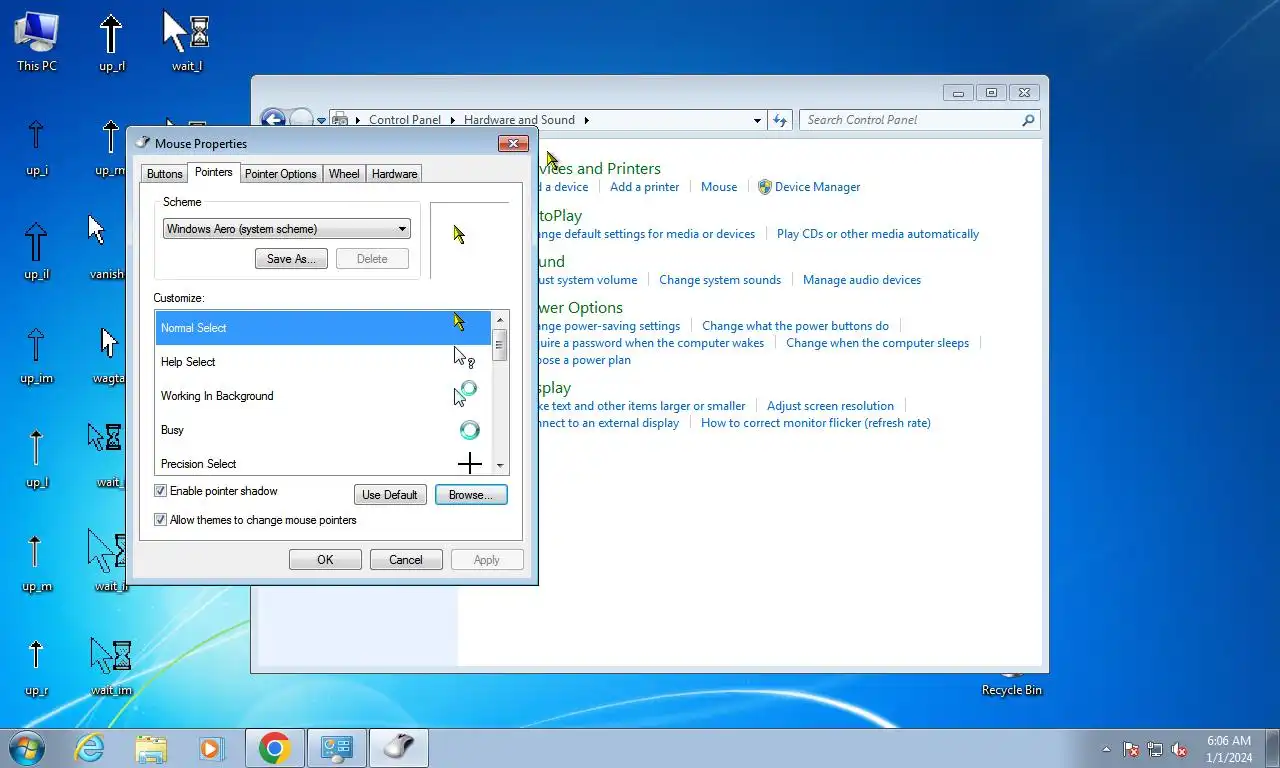The height and width of the screenshot is (768, 1280).
Task: Open the Mouse link in Control Panel
Action: tap(719, 187)
